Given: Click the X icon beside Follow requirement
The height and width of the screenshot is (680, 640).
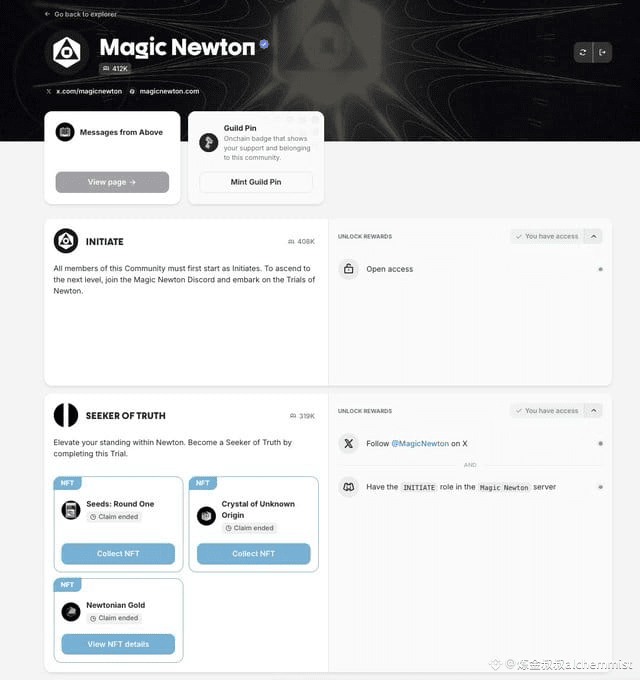Looking at the screenshot, I should 349,443.
